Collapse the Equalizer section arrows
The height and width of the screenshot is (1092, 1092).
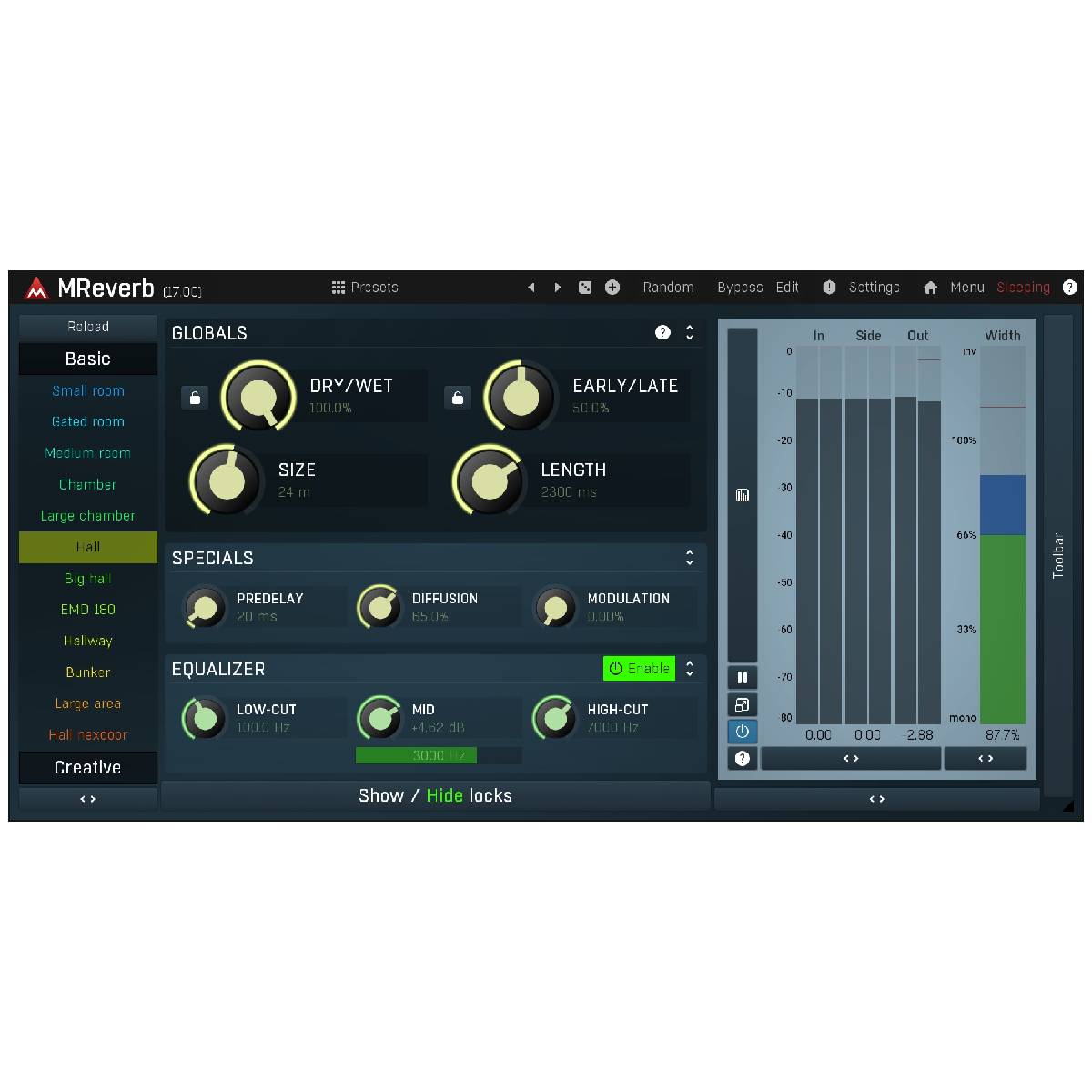pos(690,669)
